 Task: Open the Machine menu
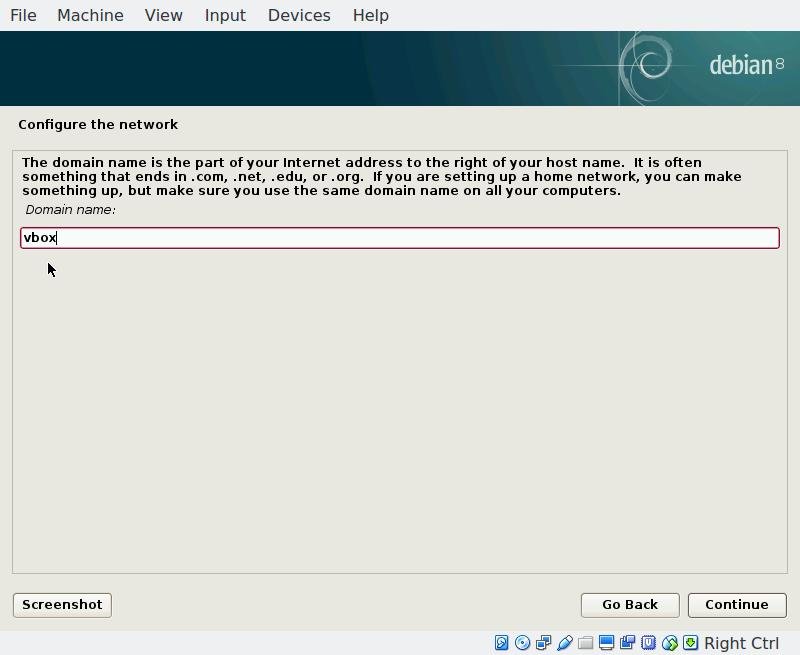pos(90,15)
